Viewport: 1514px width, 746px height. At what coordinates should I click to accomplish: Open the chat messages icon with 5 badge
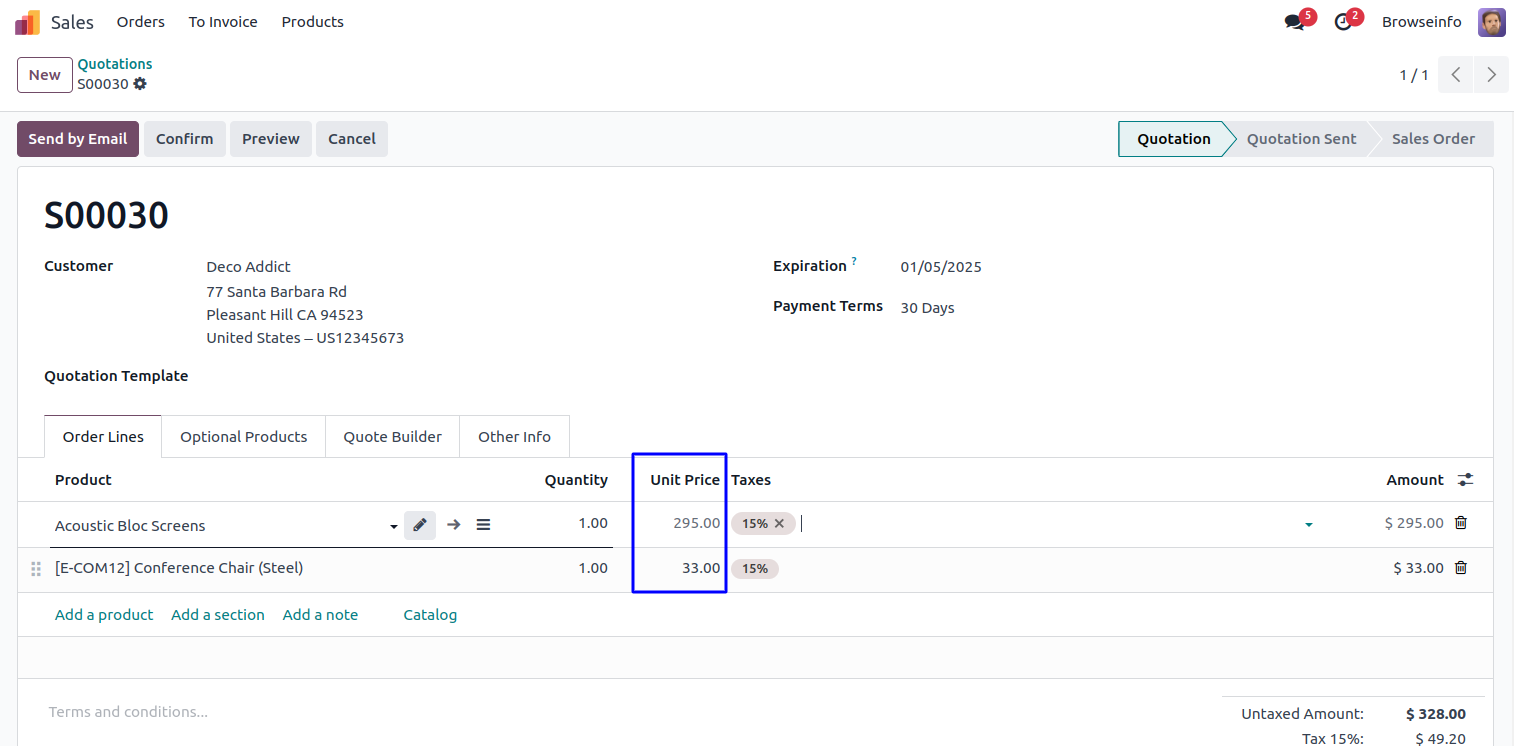click(x=1295, y=22)
